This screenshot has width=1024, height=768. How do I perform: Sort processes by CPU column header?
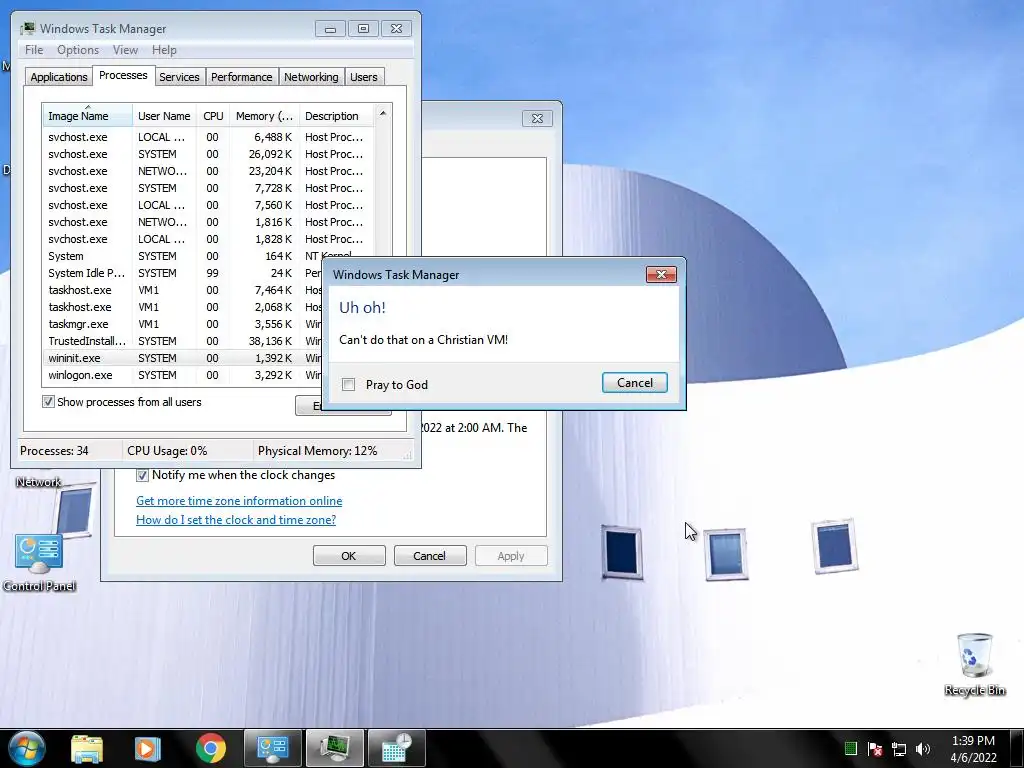pos(213,116)
